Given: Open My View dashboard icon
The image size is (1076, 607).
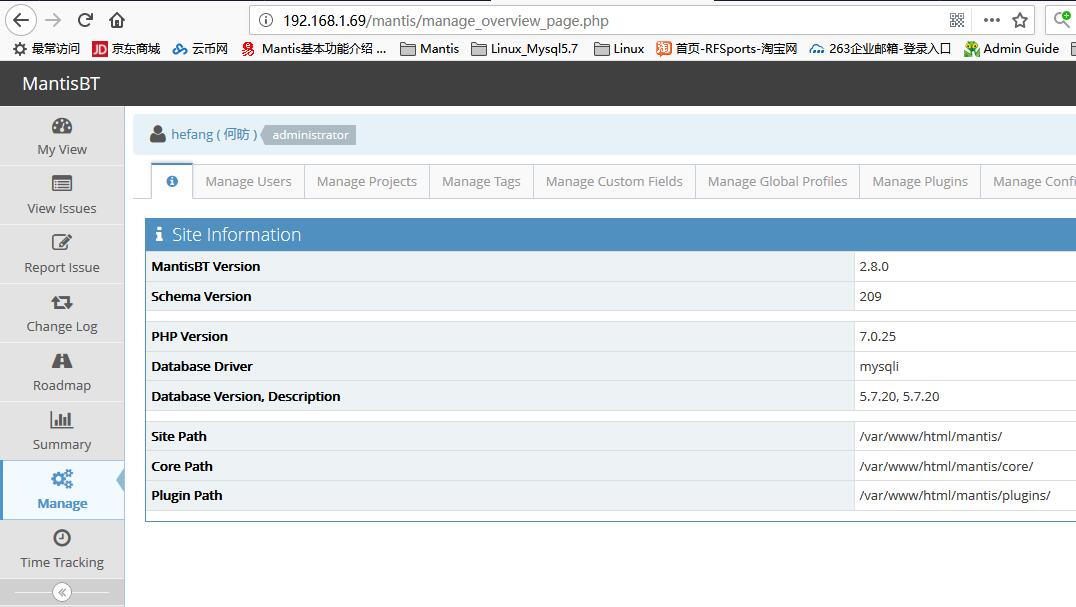Looking at the screenshot, I should click(62, 126).
